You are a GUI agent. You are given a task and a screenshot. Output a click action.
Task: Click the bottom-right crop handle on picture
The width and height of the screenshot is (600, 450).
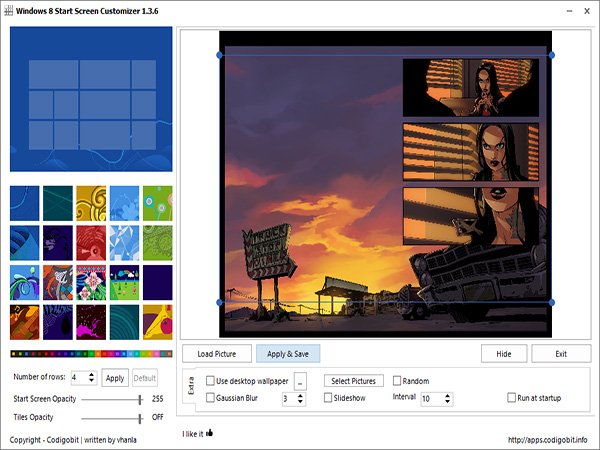coord(551,302)
